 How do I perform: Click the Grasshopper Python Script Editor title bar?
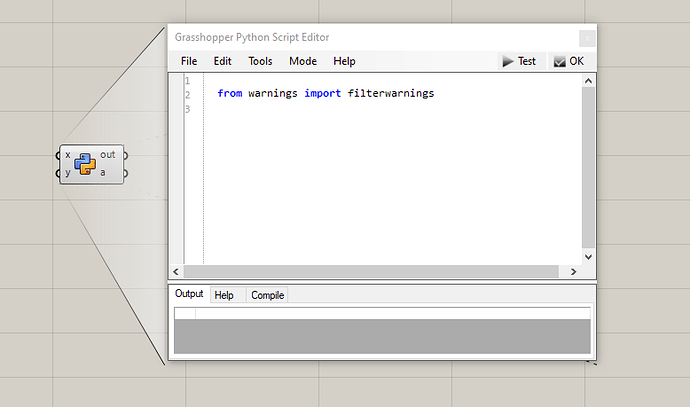[x=374, y=37]
